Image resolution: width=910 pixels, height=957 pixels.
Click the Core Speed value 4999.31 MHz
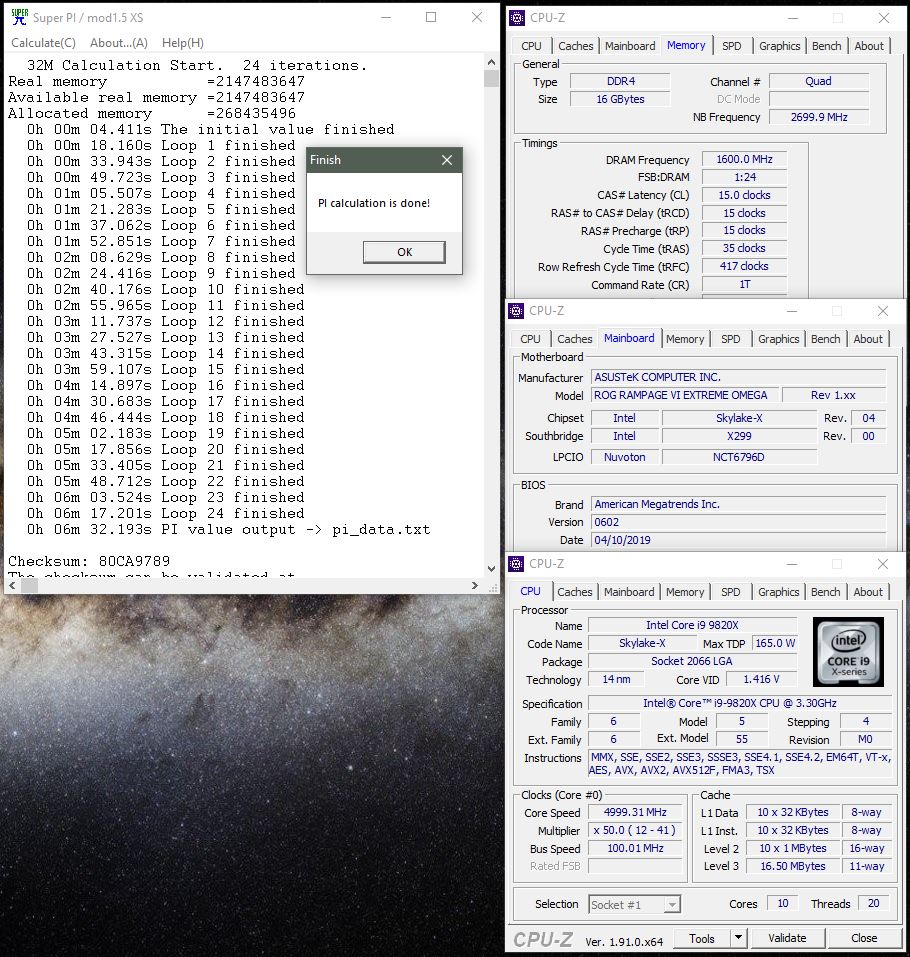coord(635,812)
